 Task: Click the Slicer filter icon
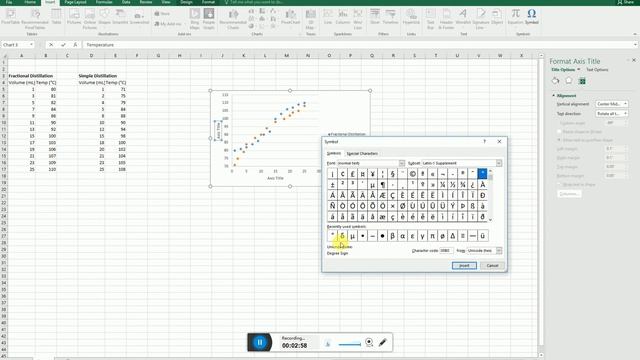[375, 15]
